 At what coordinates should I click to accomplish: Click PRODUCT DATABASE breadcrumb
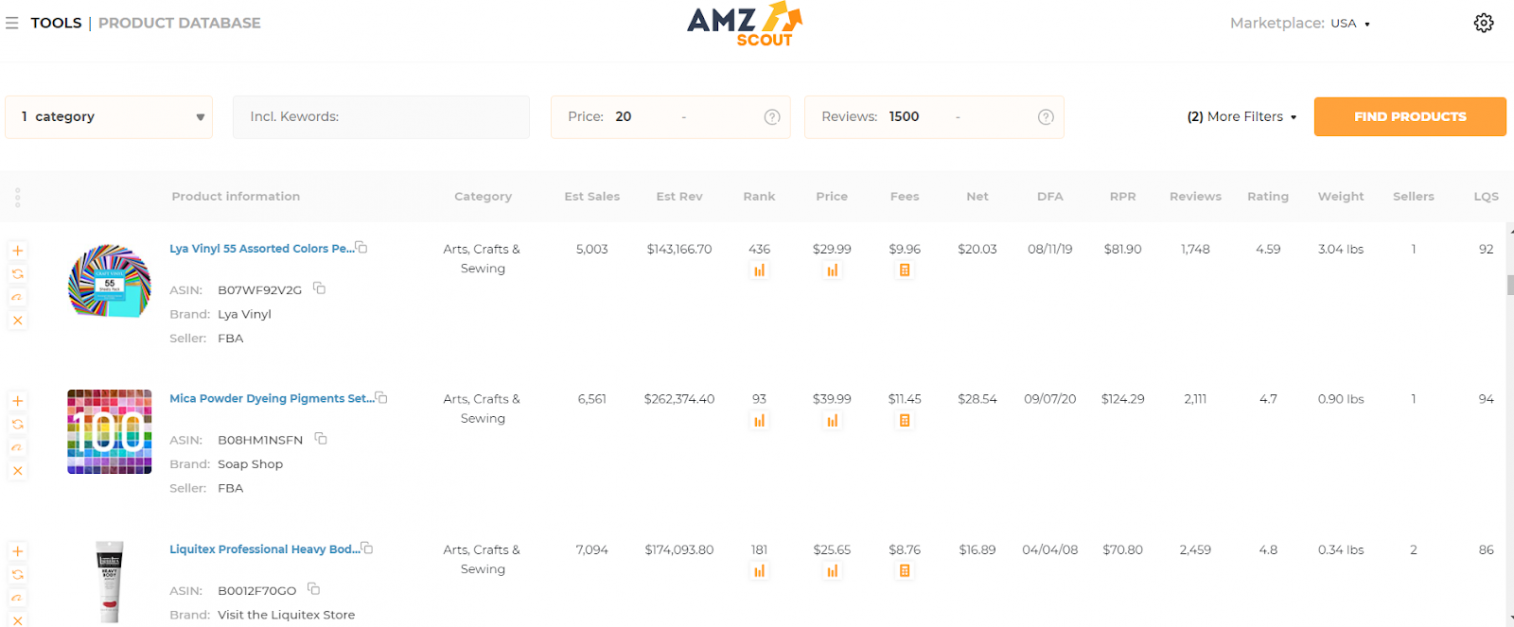pos(179,23)
